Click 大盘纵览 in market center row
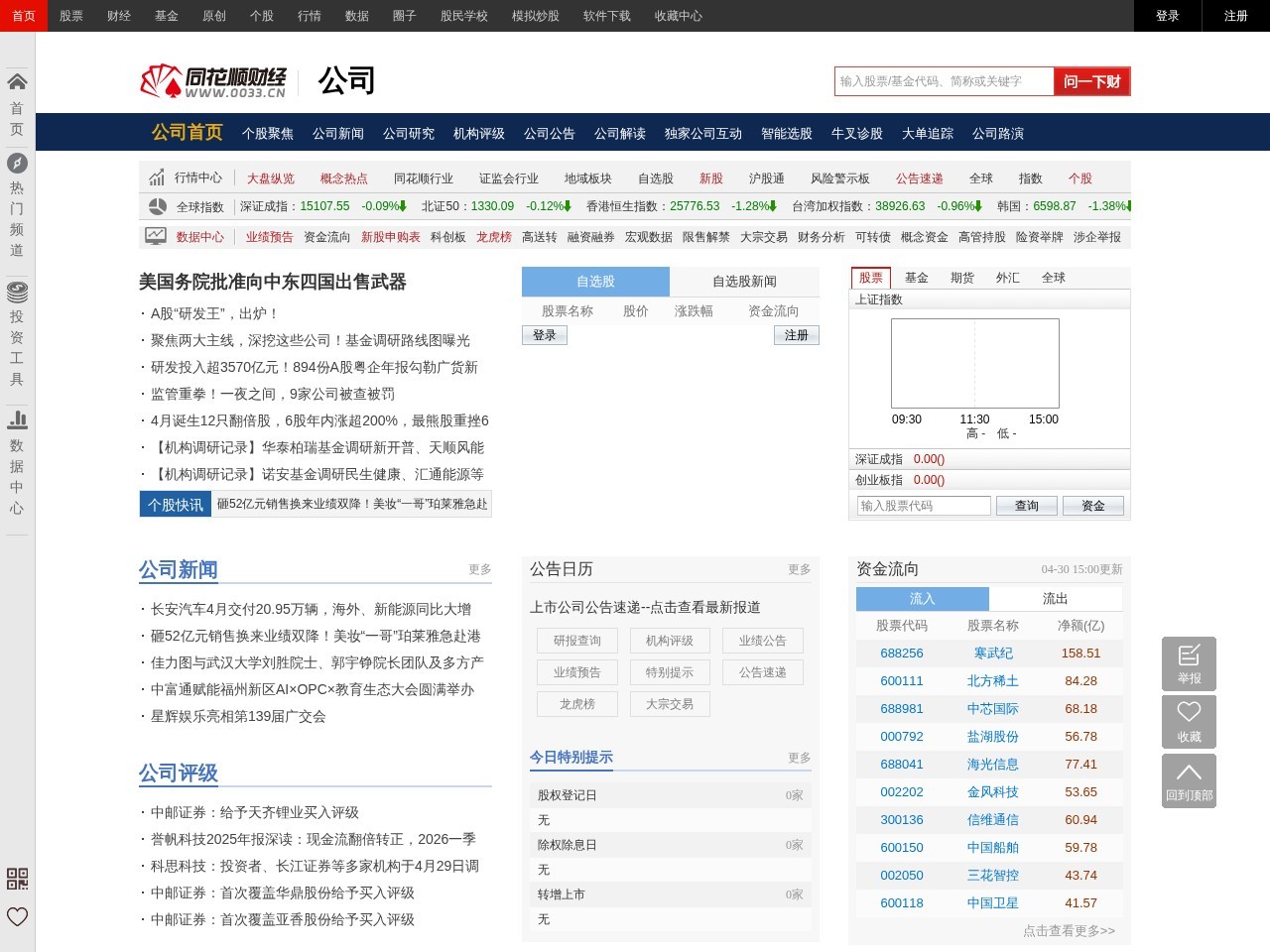Screen dimensions: 1270x952 (x=271, y=178)
